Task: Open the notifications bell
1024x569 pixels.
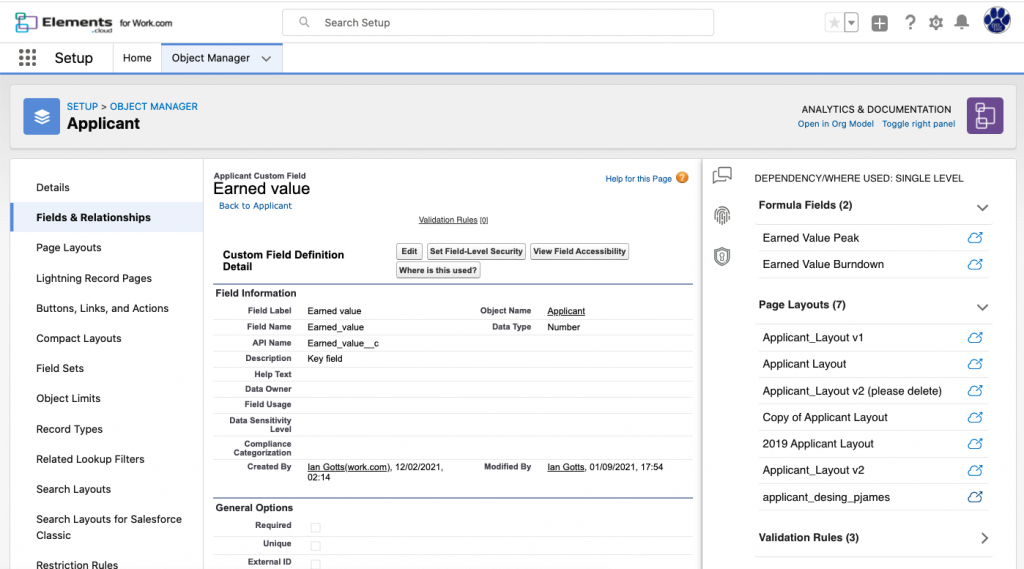Action: 961,22
